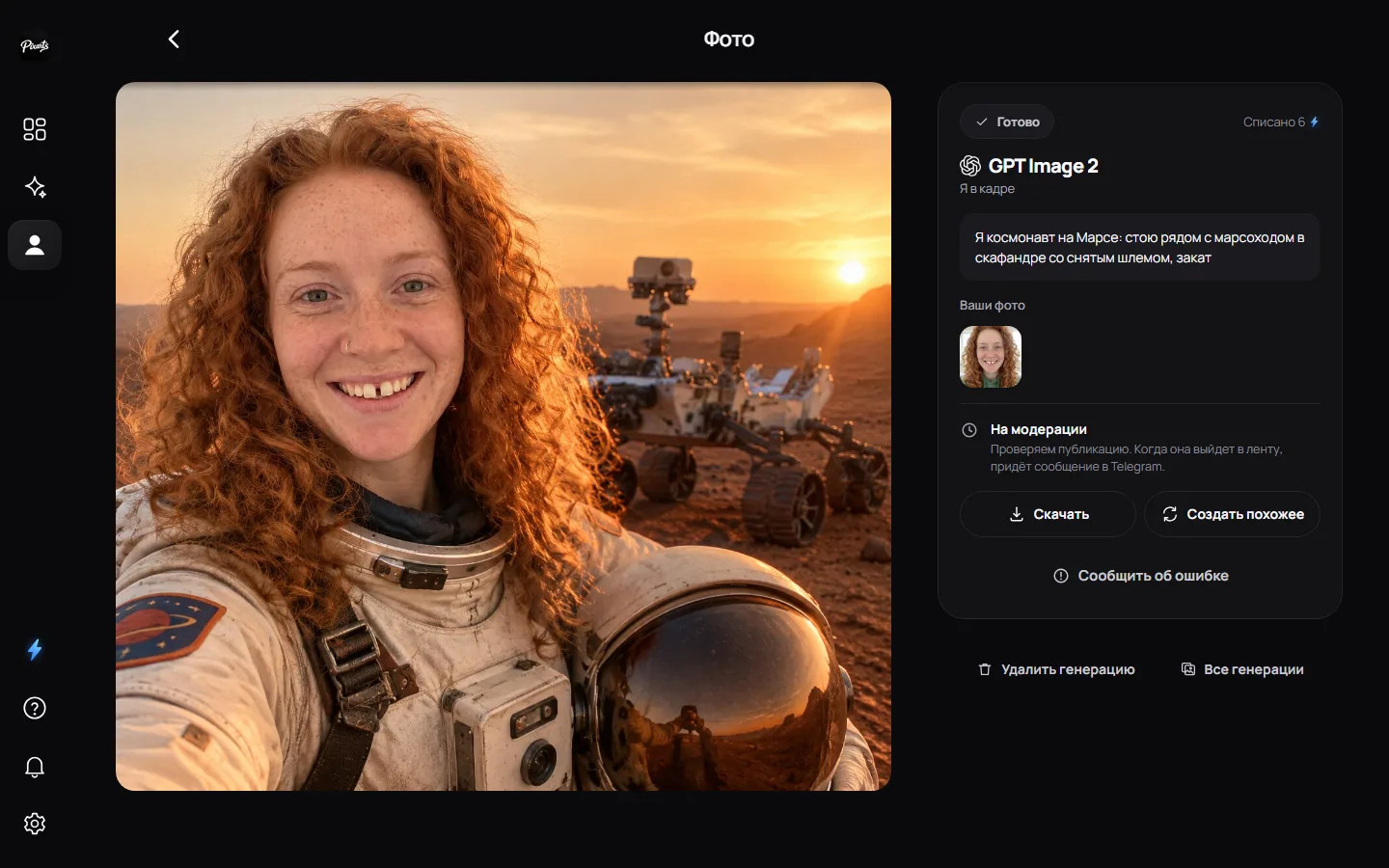Click the Фото page title

pyautogui.click(x=729, y=40)
